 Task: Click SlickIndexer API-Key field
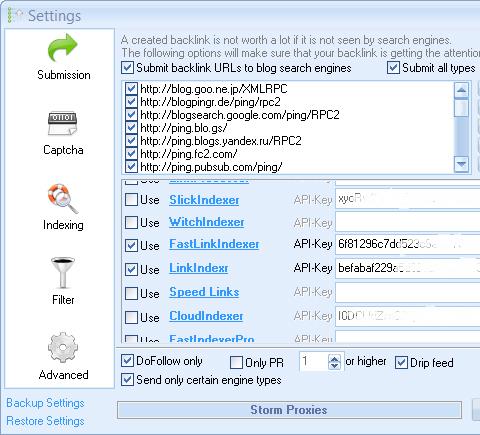407,200
